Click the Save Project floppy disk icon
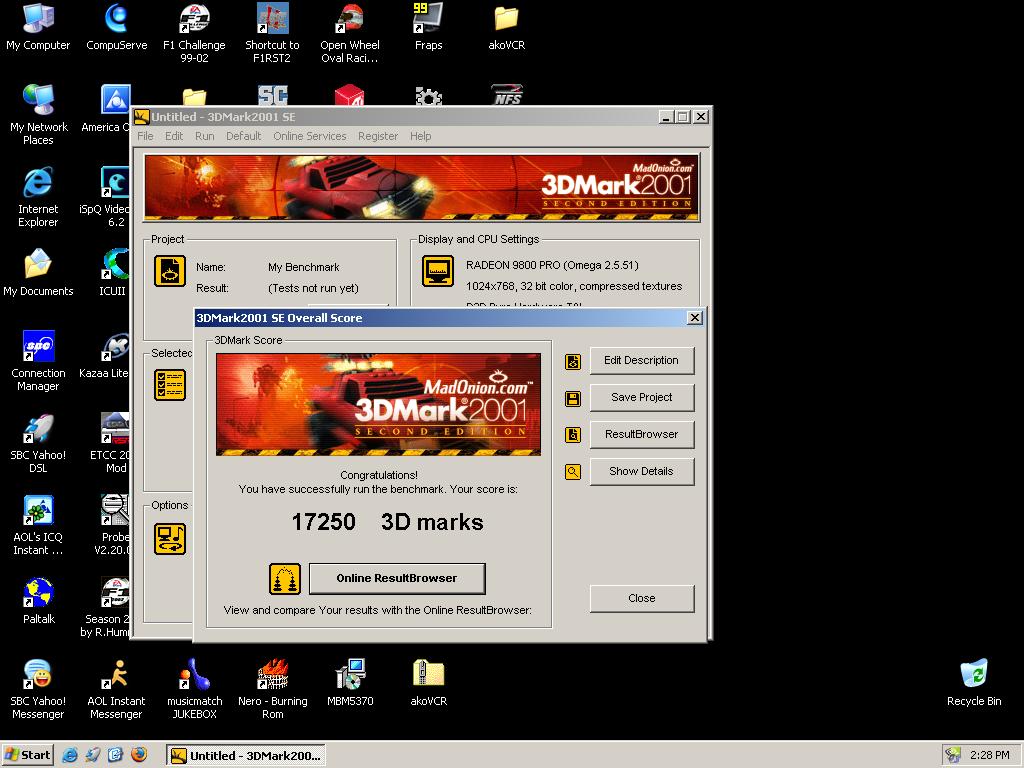 tap(573, 398)
